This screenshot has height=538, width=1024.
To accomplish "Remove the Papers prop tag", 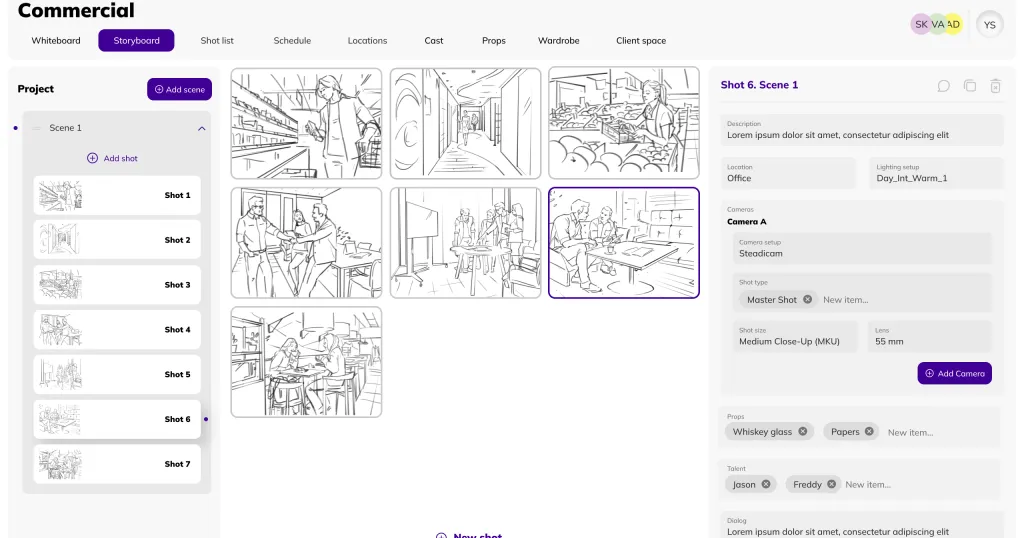I will [x=869, y=432].
